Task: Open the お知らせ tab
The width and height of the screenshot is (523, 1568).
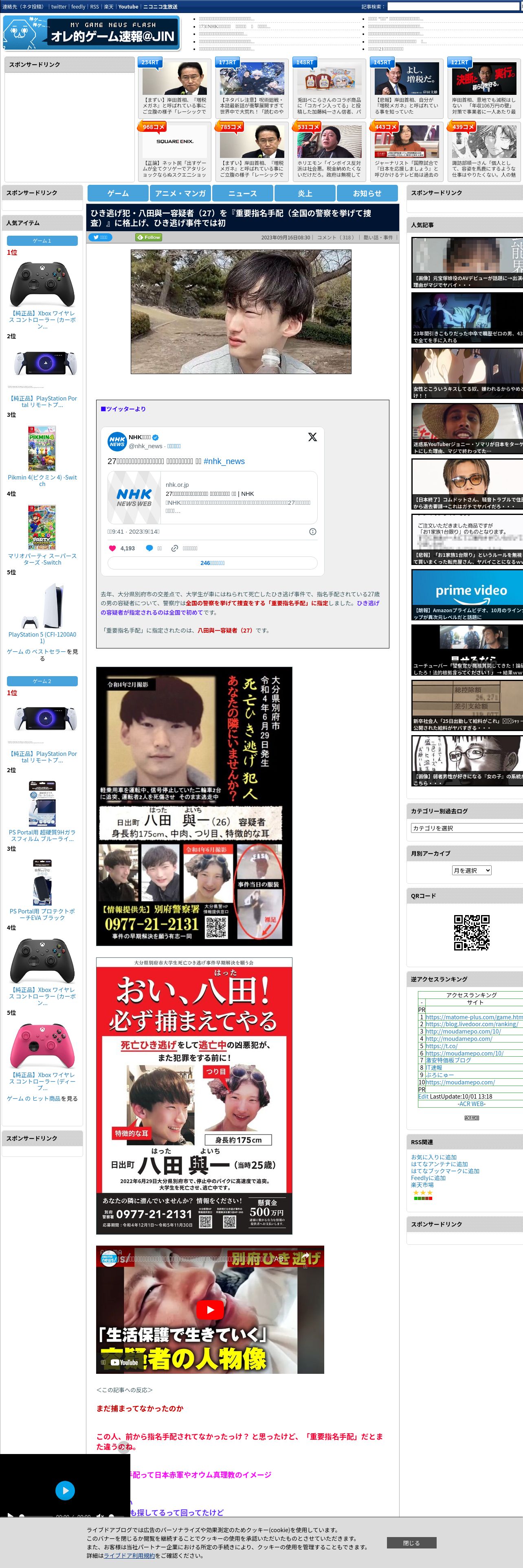Action: pyautogui.click(x=367, y=193)
